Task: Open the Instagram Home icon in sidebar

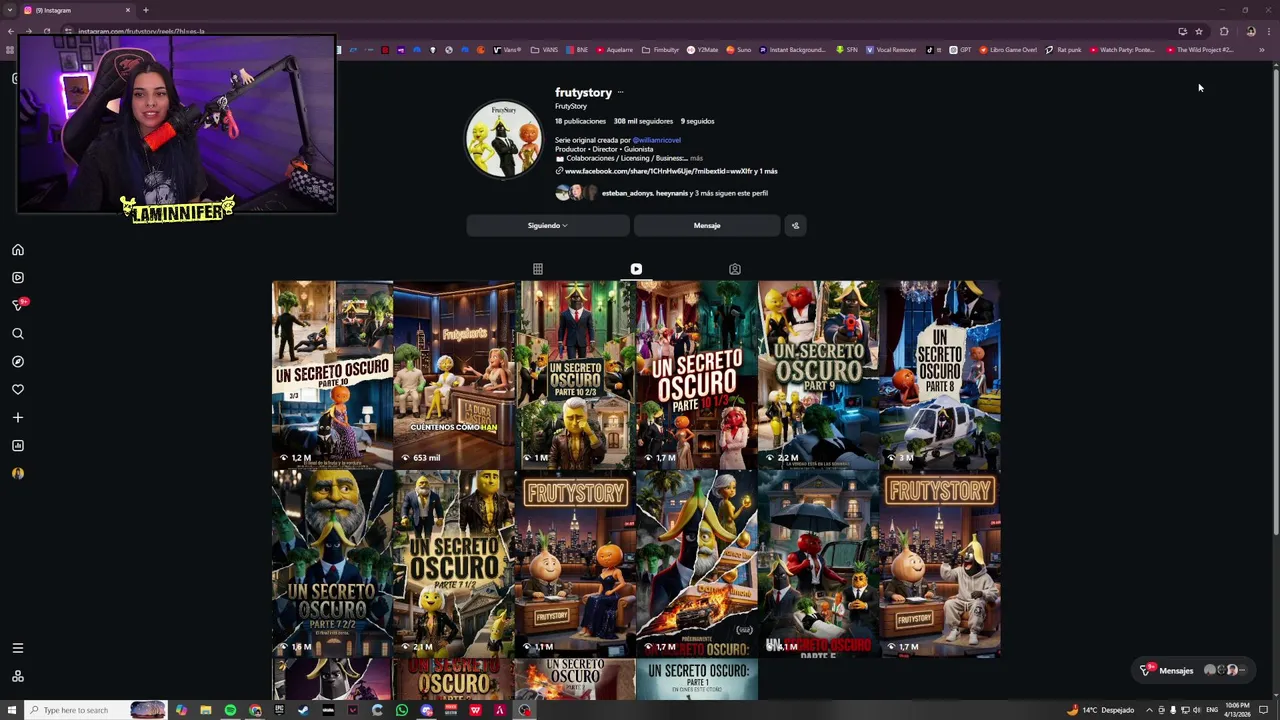Action: click(x=17, y=250)
